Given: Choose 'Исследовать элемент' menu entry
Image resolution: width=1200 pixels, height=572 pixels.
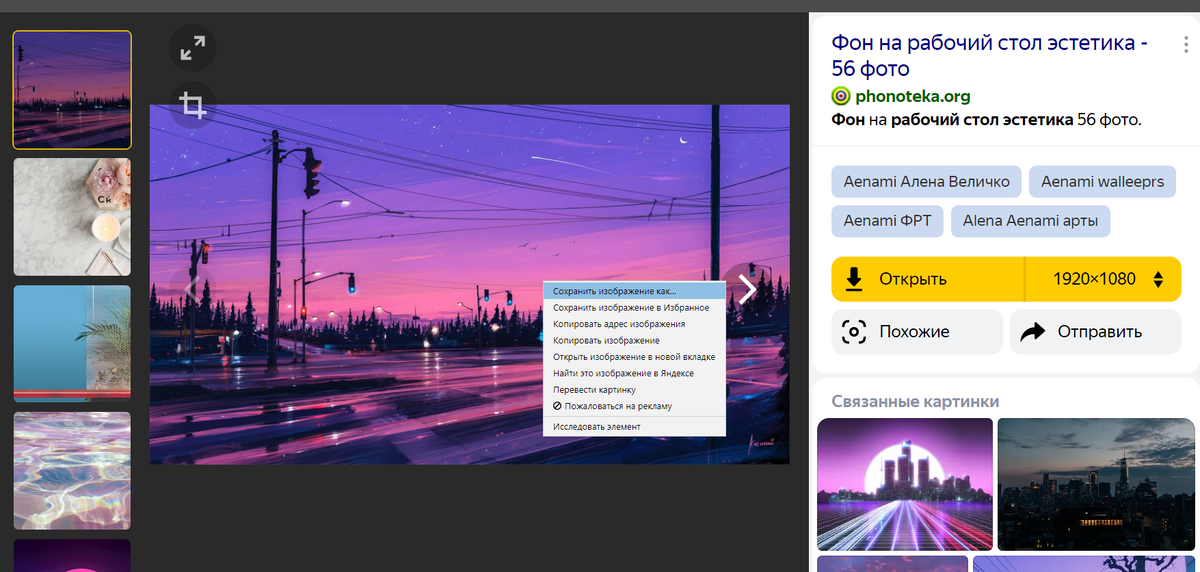Looking at the screenshot, I should (634, 426).
